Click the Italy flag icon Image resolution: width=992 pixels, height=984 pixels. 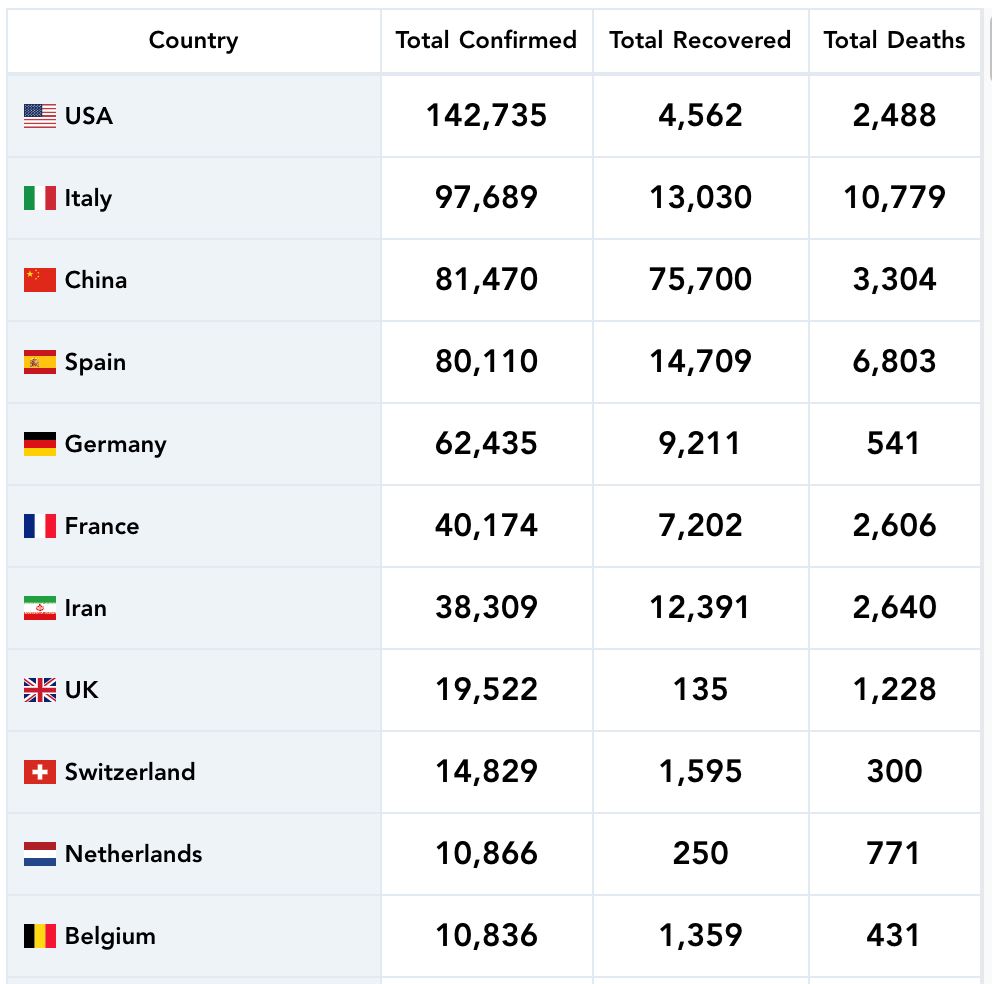[40, 198]
